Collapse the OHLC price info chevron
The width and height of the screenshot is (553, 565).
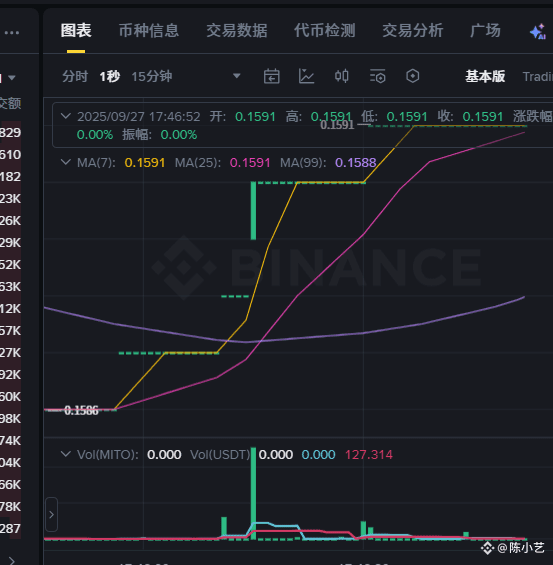(x=66, y=116)
